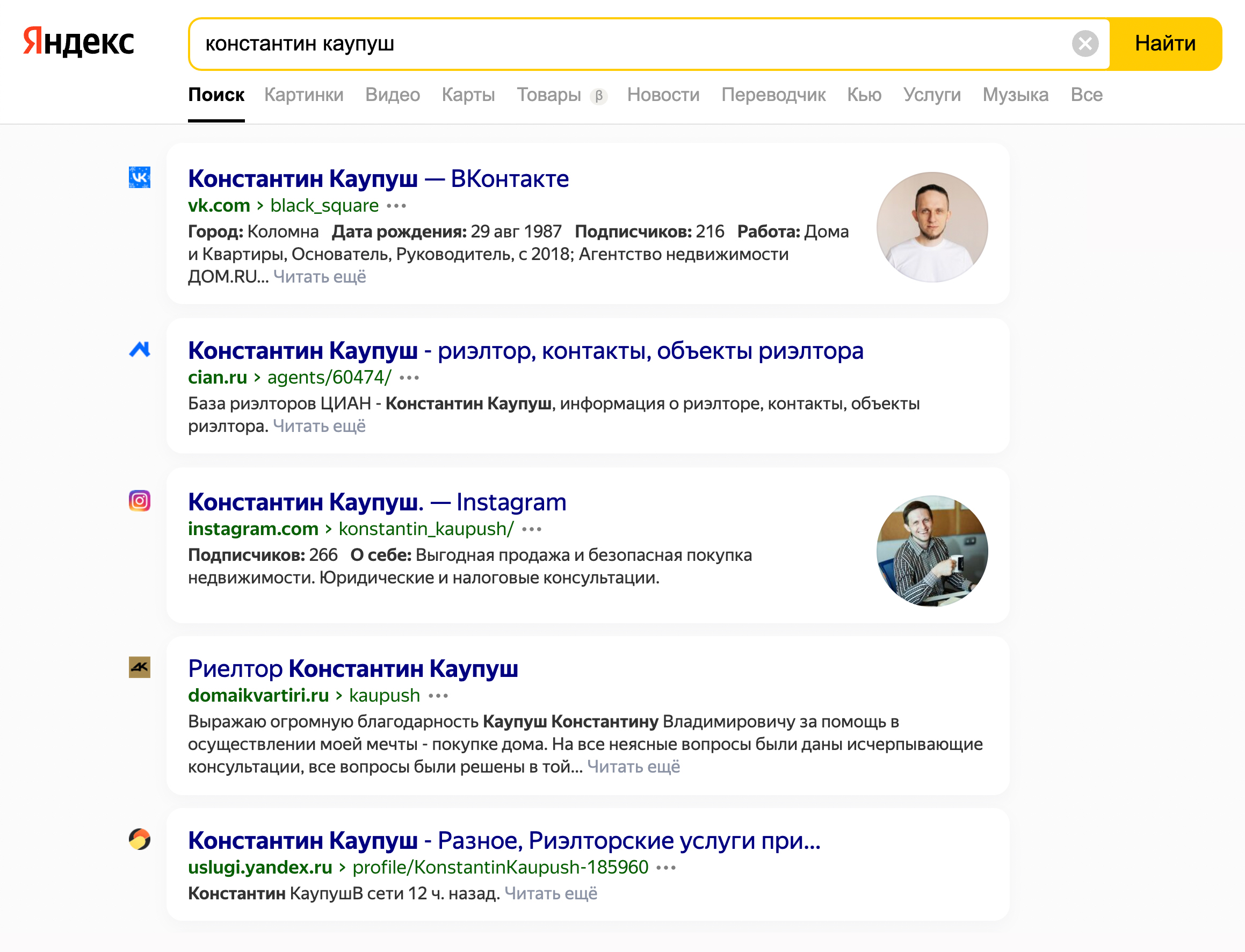Click the domaikvartiri favicon icon

point(139,668)
